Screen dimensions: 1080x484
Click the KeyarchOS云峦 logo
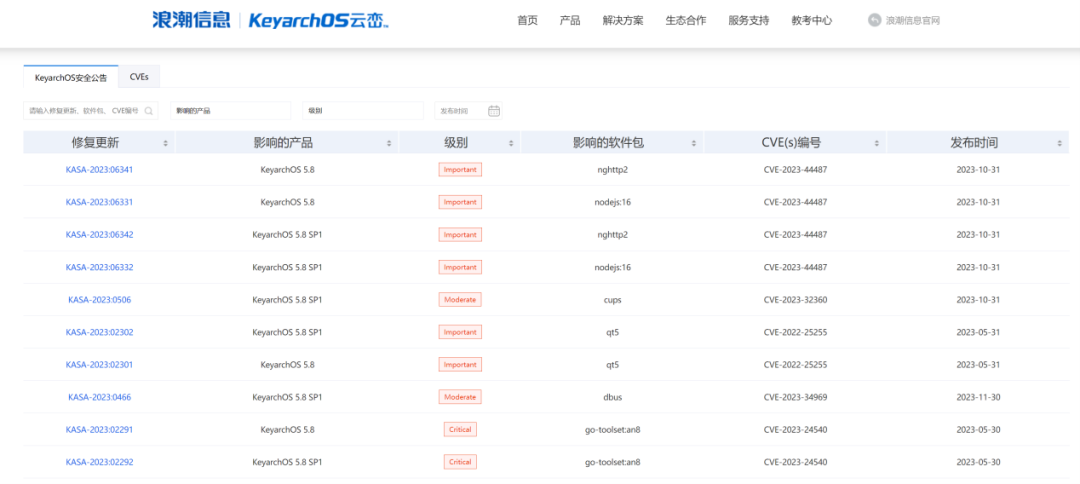(x=319, y=21)
